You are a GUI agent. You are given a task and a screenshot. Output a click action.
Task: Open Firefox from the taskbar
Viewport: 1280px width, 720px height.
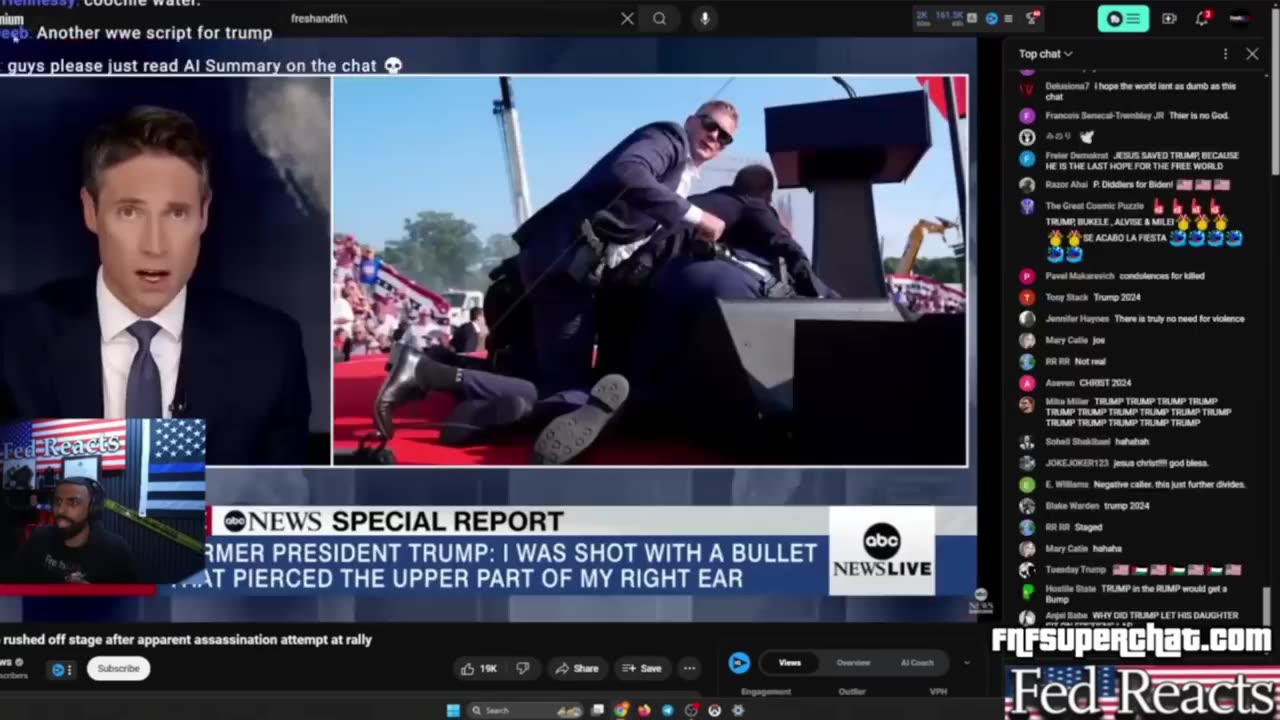(644, 710)
